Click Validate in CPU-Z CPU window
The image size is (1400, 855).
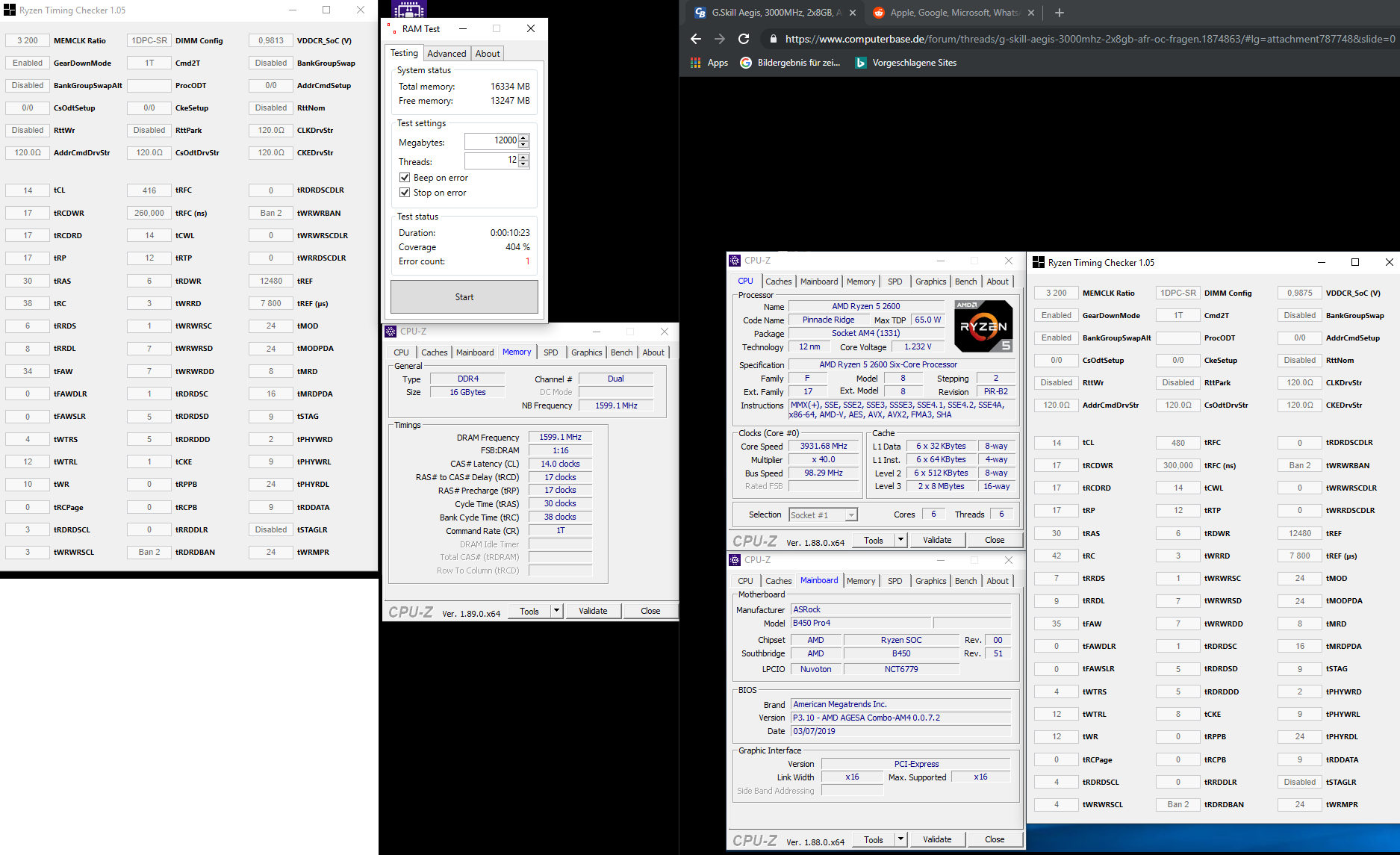[x=937, y=540]
